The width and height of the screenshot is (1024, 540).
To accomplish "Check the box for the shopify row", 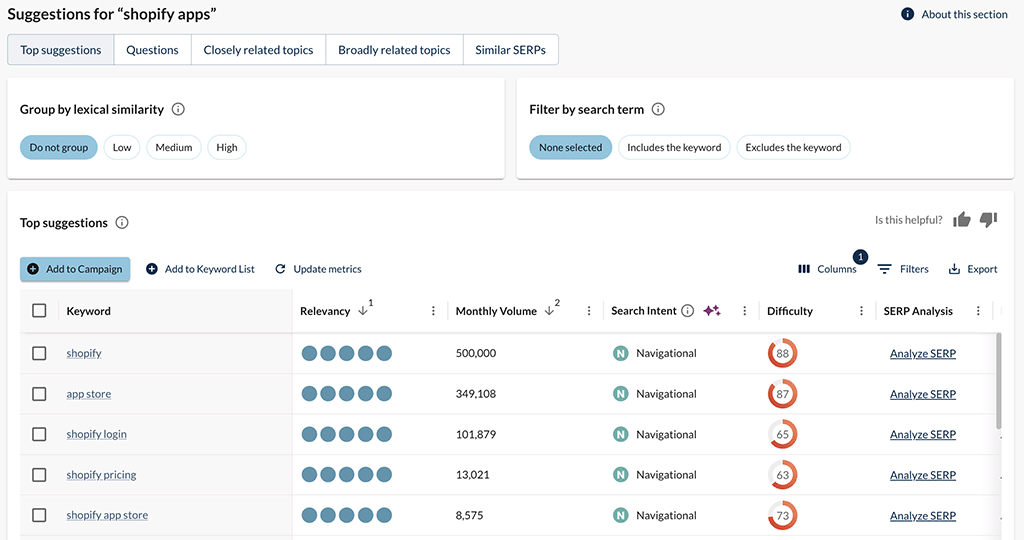I will tap(39, 353).
